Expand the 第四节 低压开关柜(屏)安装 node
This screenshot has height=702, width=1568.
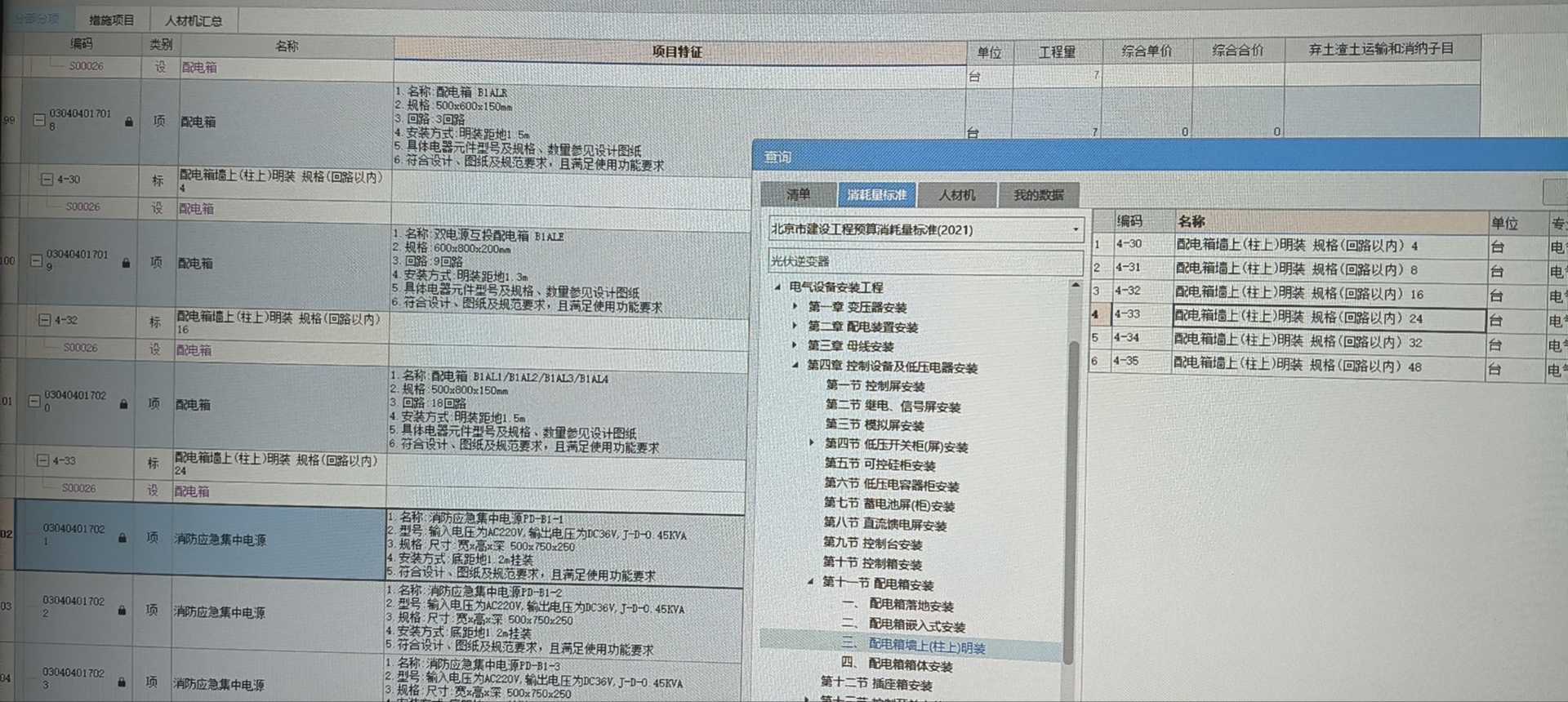point(812,443)
